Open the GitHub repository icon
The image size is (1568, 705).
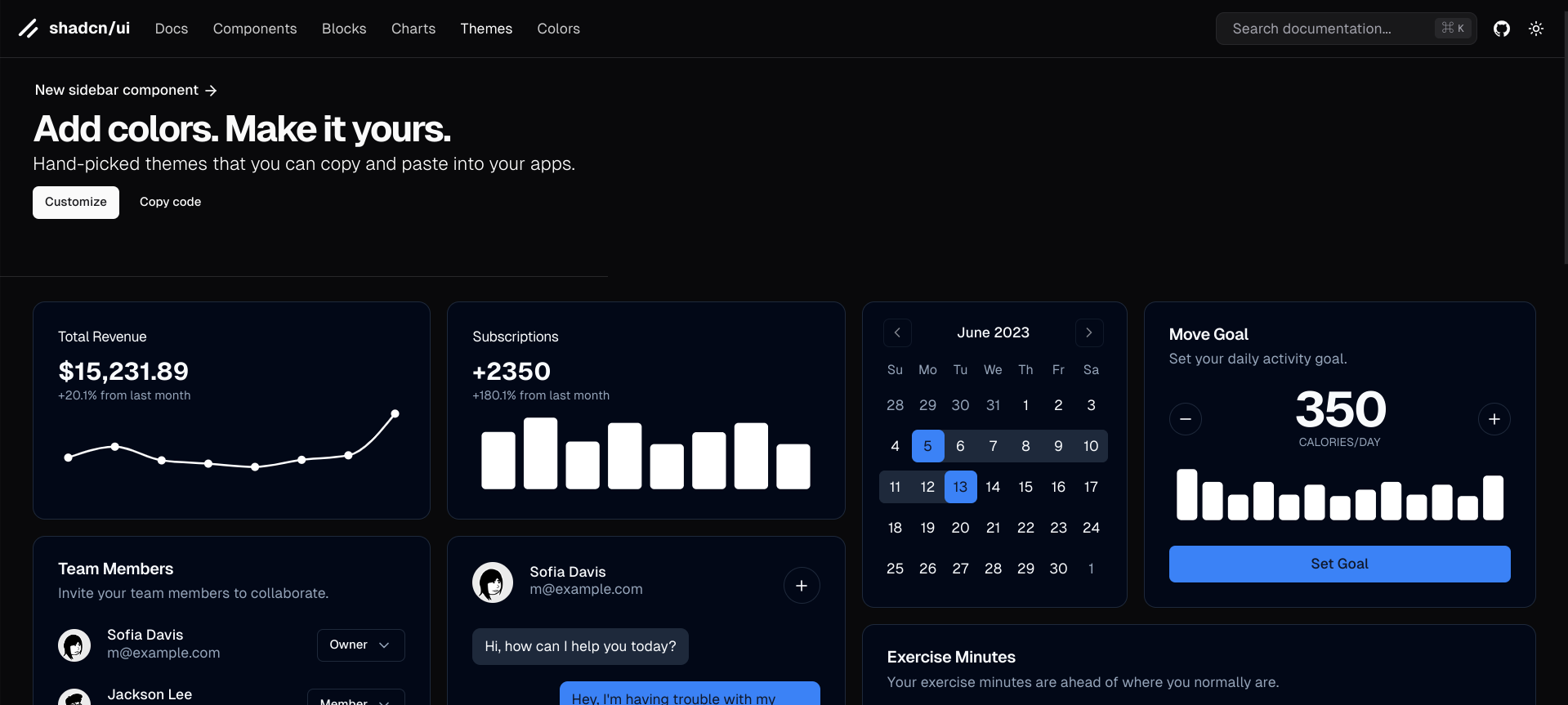[x=1502, y=29]
